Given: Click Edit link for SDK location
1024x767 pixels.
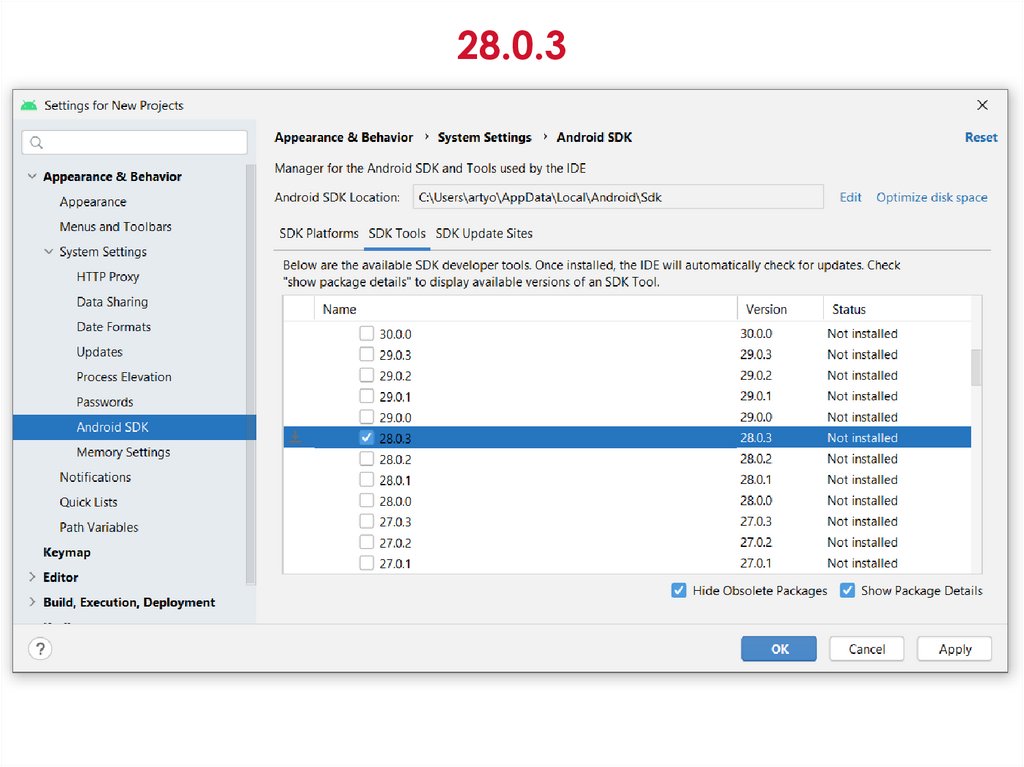Looking at the screenshot, I should pyautogui.click(x=850, y=197).
